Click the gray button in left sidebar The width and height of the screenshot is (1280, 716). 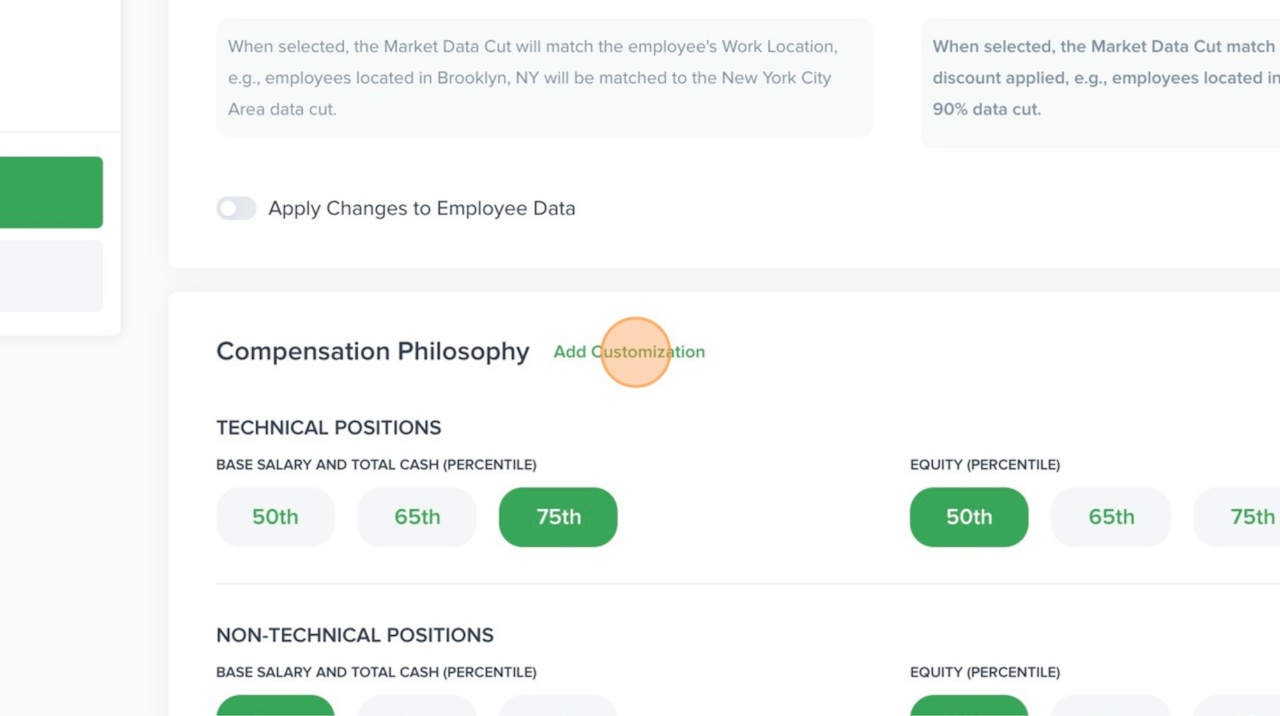coord(50,276)
